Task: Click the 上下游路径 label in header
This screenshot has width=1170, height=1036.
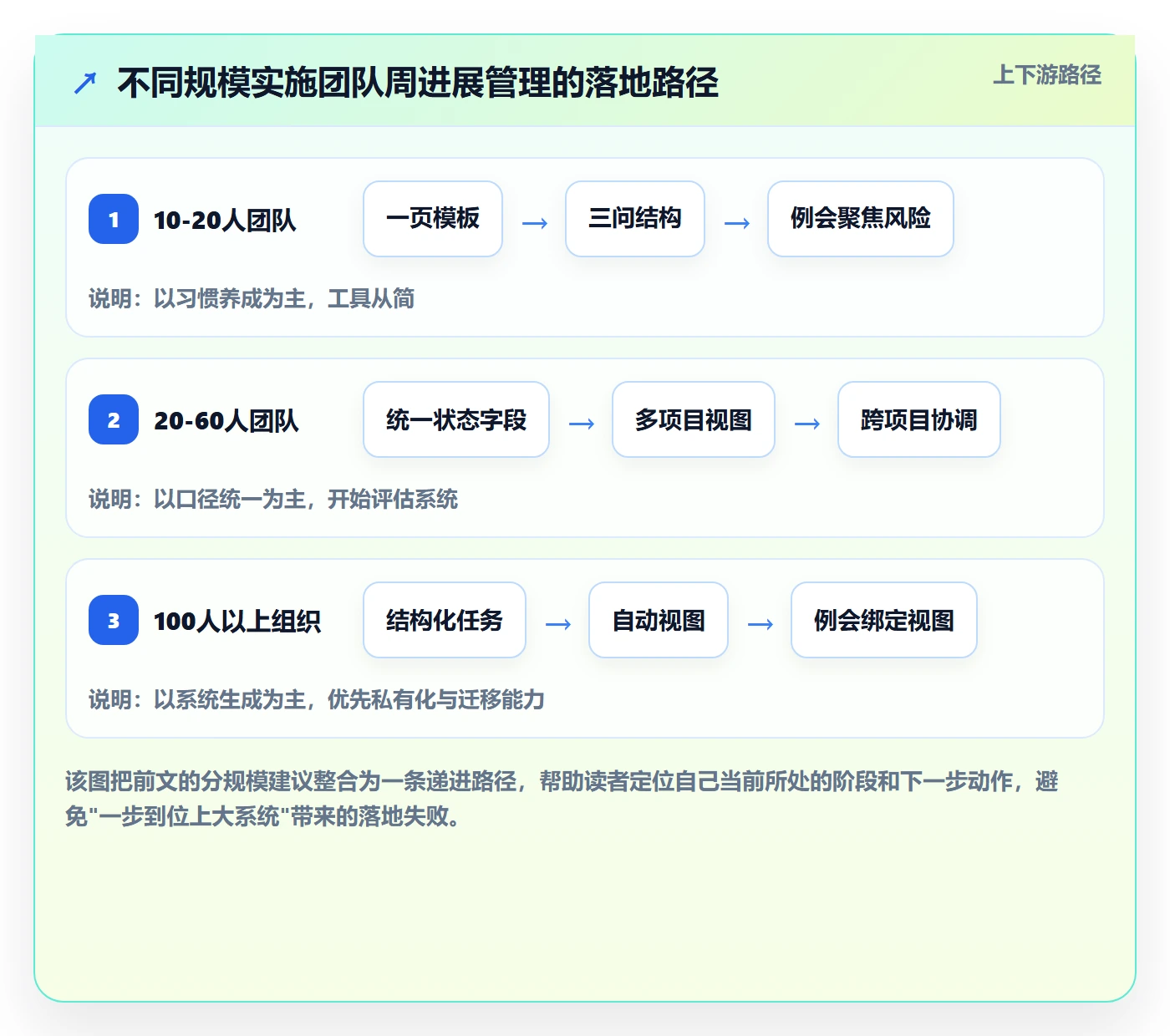Action: coord(1047,75)
